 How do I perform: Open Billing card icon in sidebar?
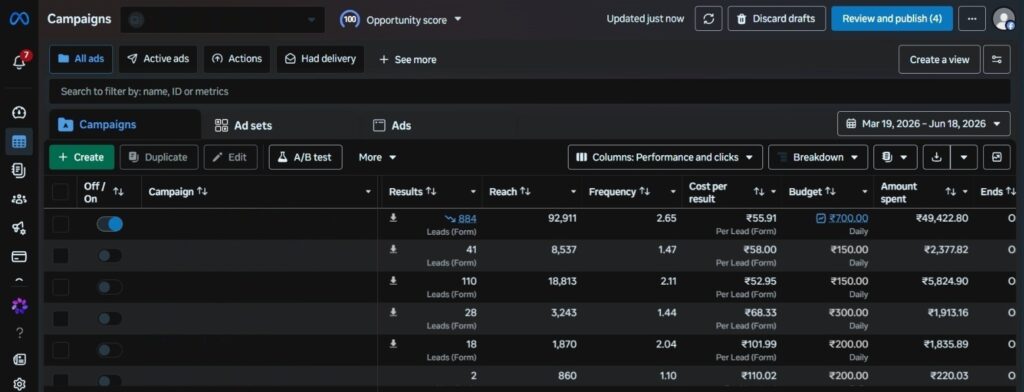tap(19, 257)
